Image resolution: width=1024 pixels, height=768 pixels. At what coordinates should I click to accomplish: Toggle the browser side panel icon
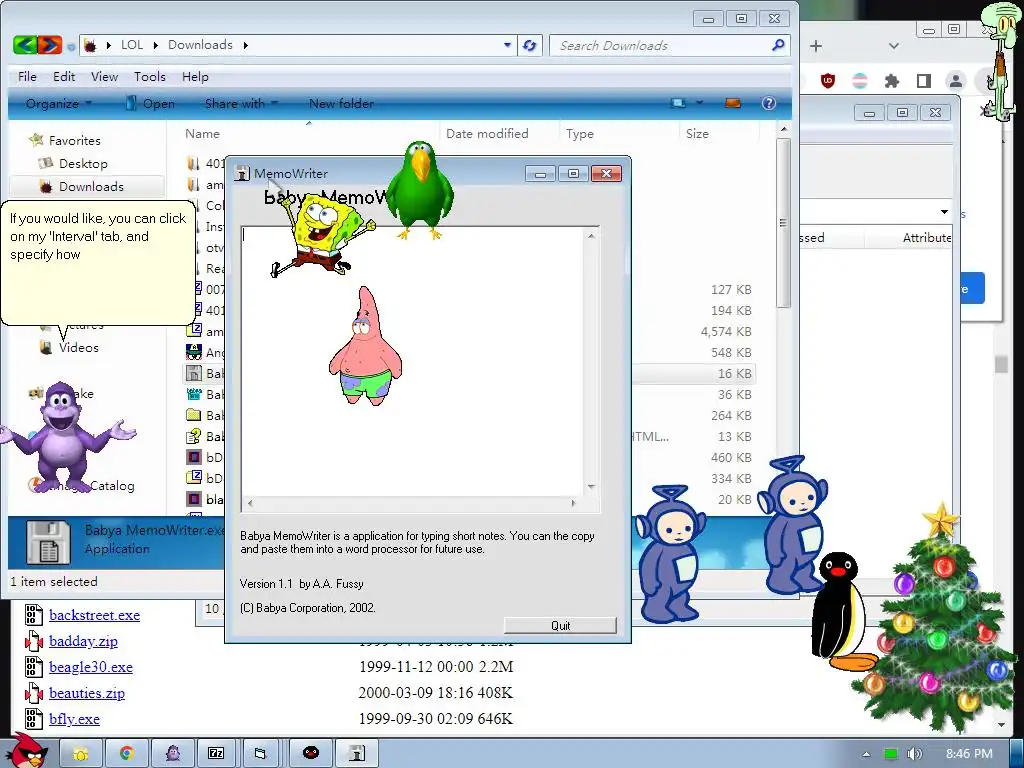click(x=923, y=81)
